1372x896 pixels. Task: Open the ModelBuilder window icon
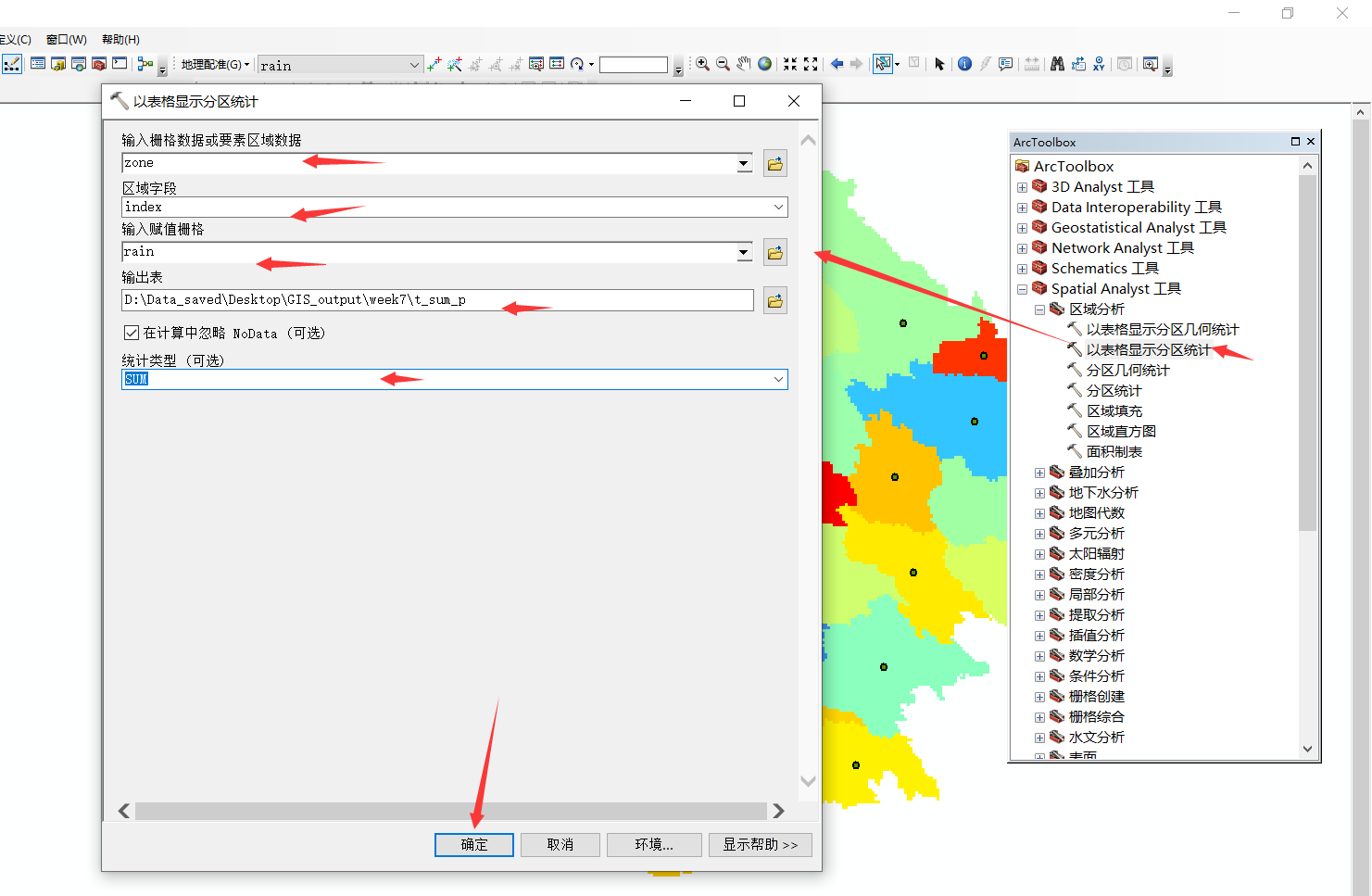(x=145, y=64)
